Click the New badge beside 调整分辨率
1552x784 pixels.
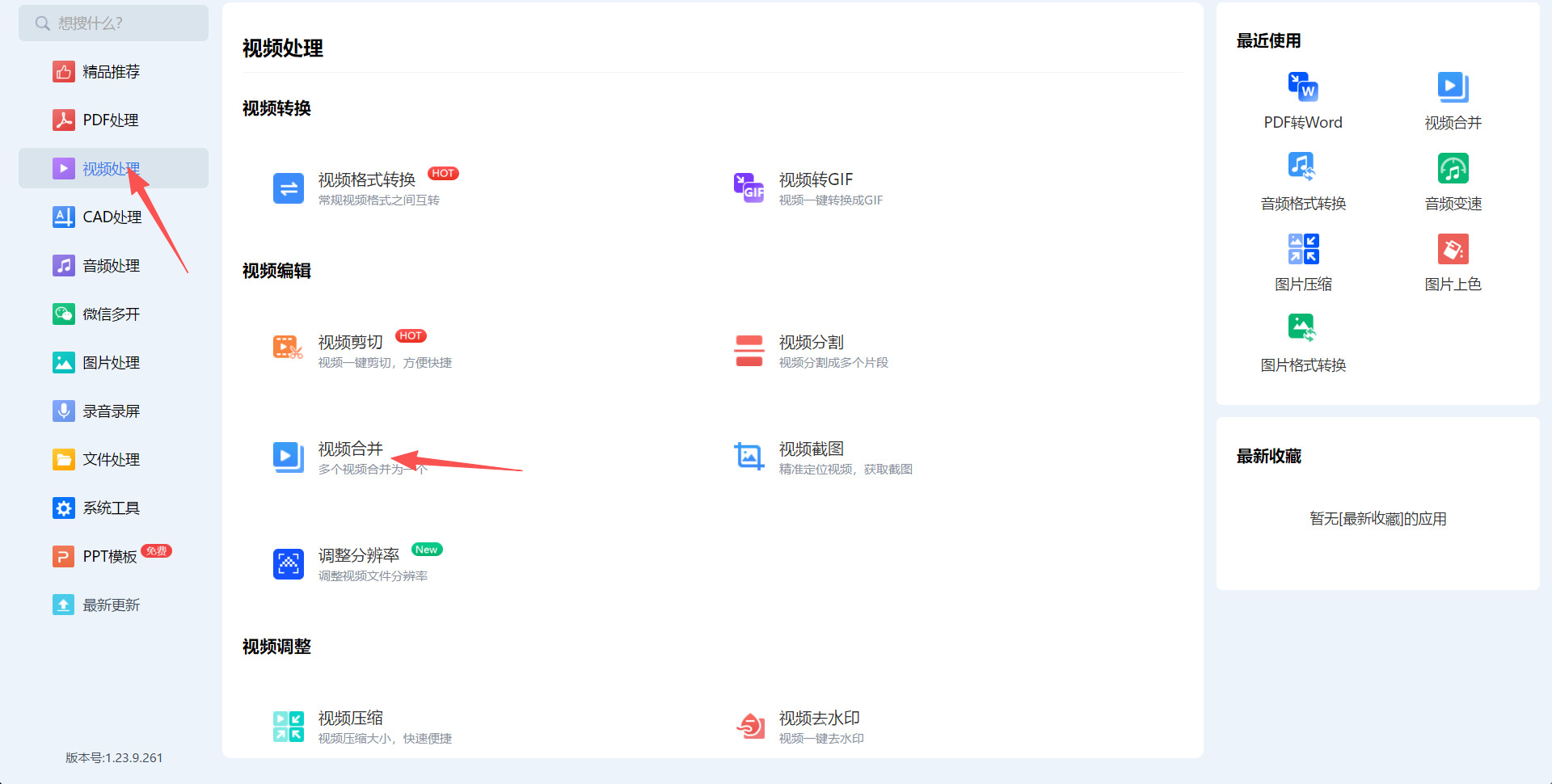tap(427, 550)
